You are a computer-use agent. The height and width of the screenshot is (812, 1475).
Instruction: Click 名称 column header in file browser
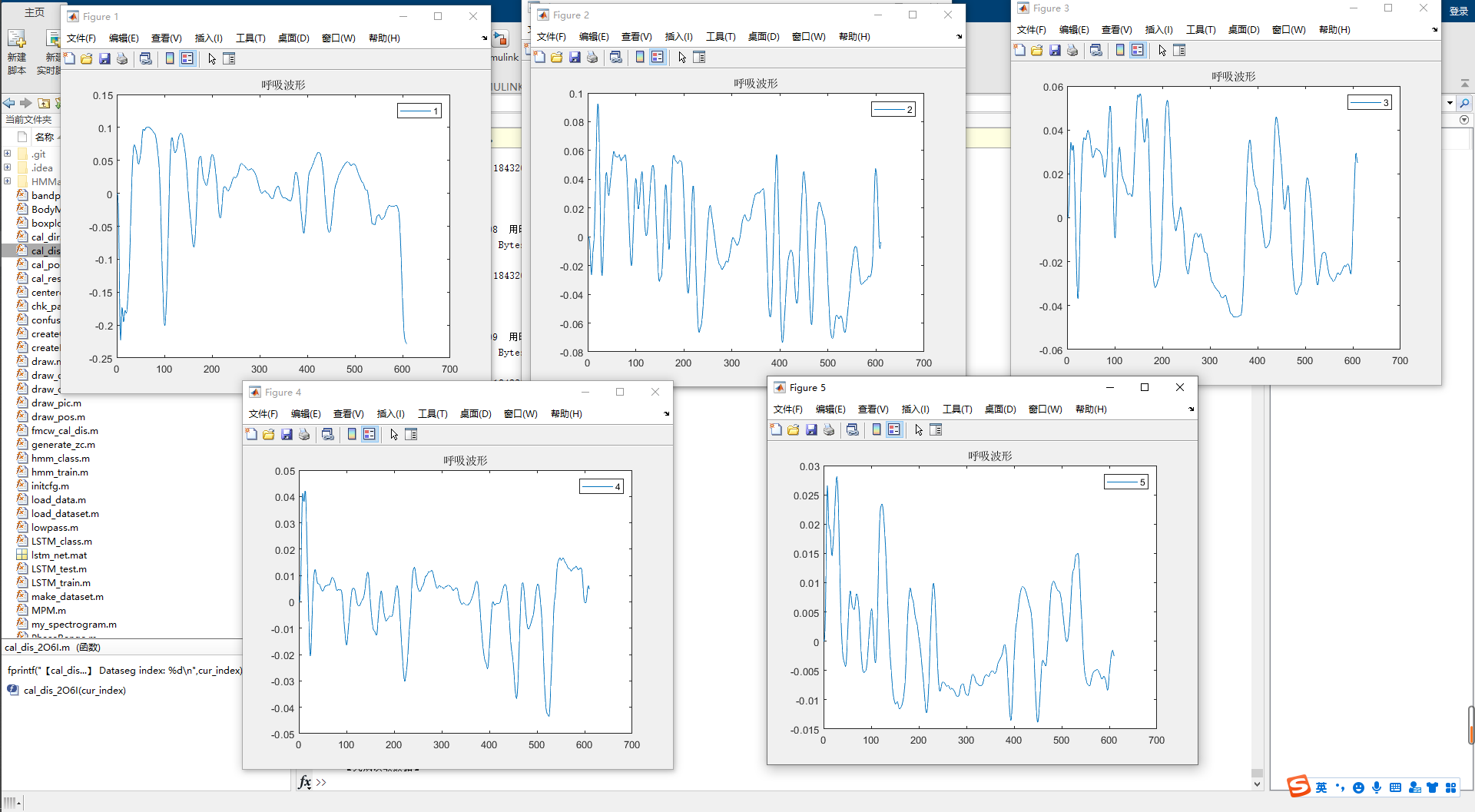[45, 137]
